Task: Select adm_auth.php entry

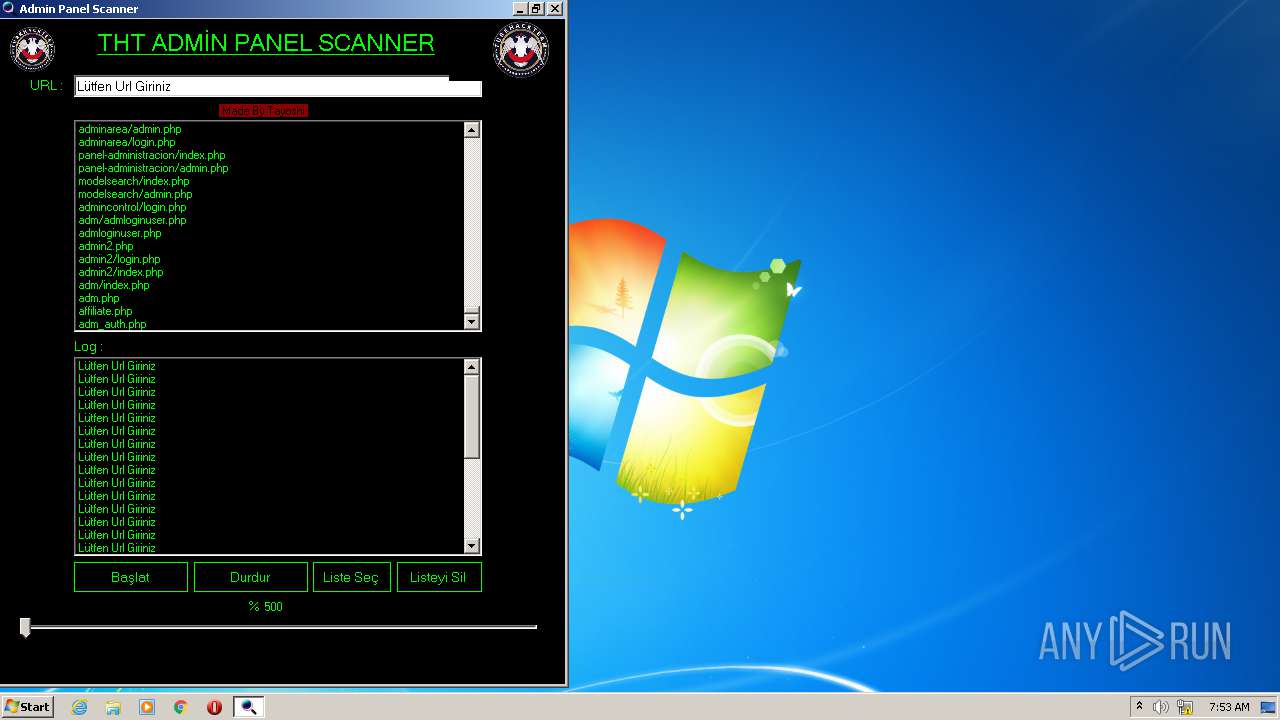Action: 112,324
